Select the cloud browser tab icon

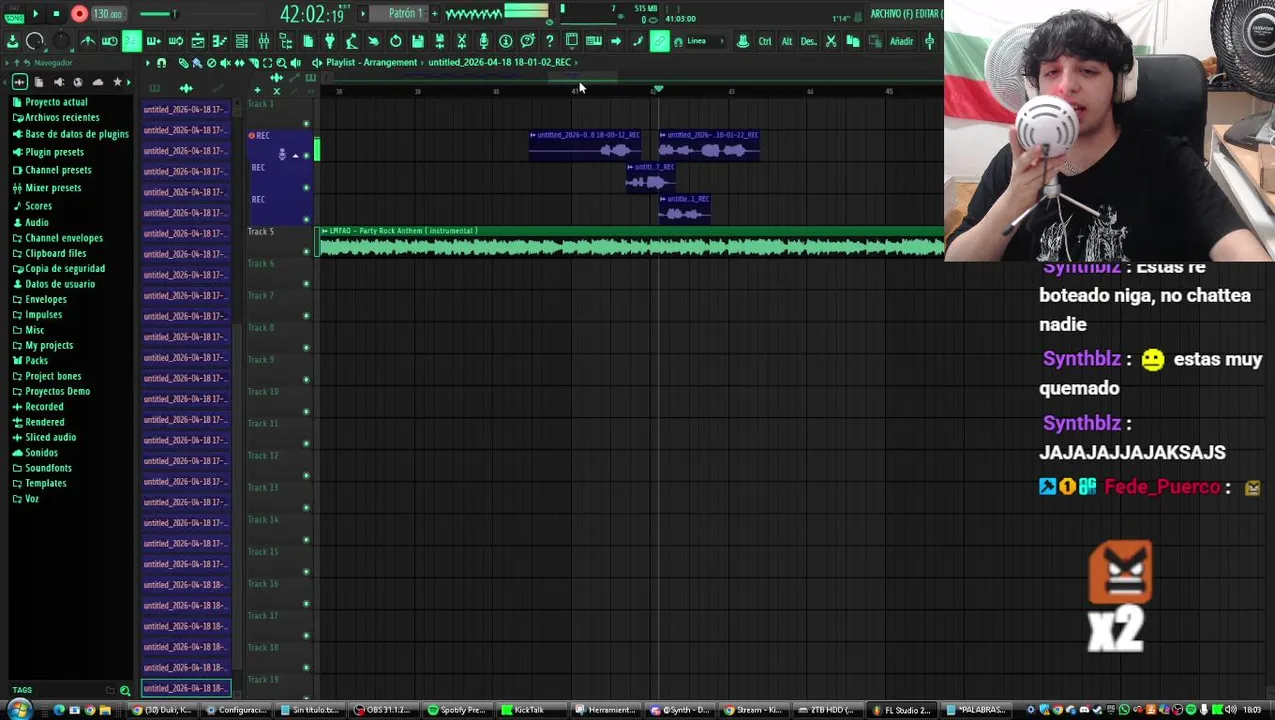pyautogui.click(x=98, y=82)
